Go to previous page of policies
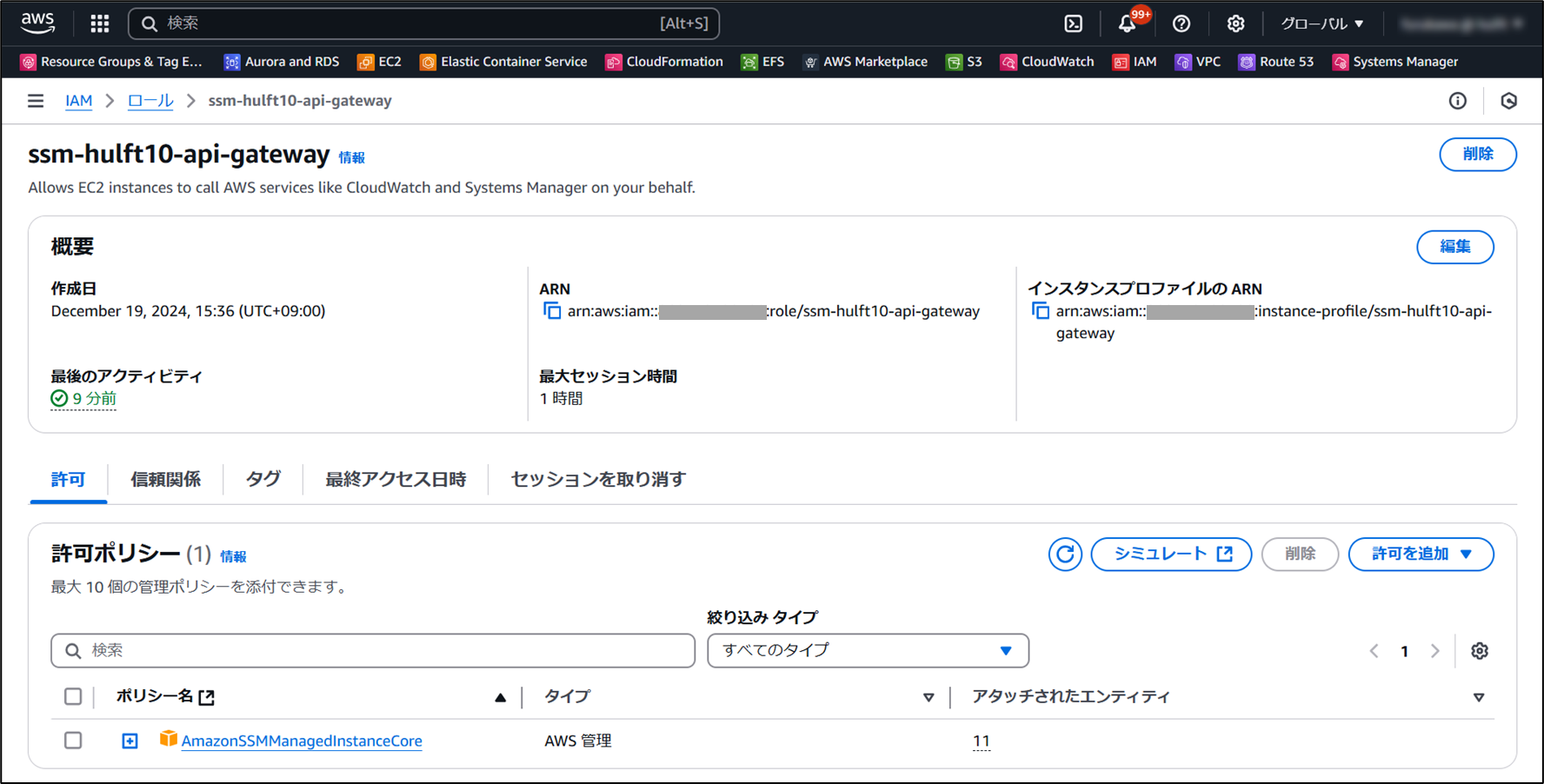The width and height of the screenshot is (1544, 784). 1374,651
